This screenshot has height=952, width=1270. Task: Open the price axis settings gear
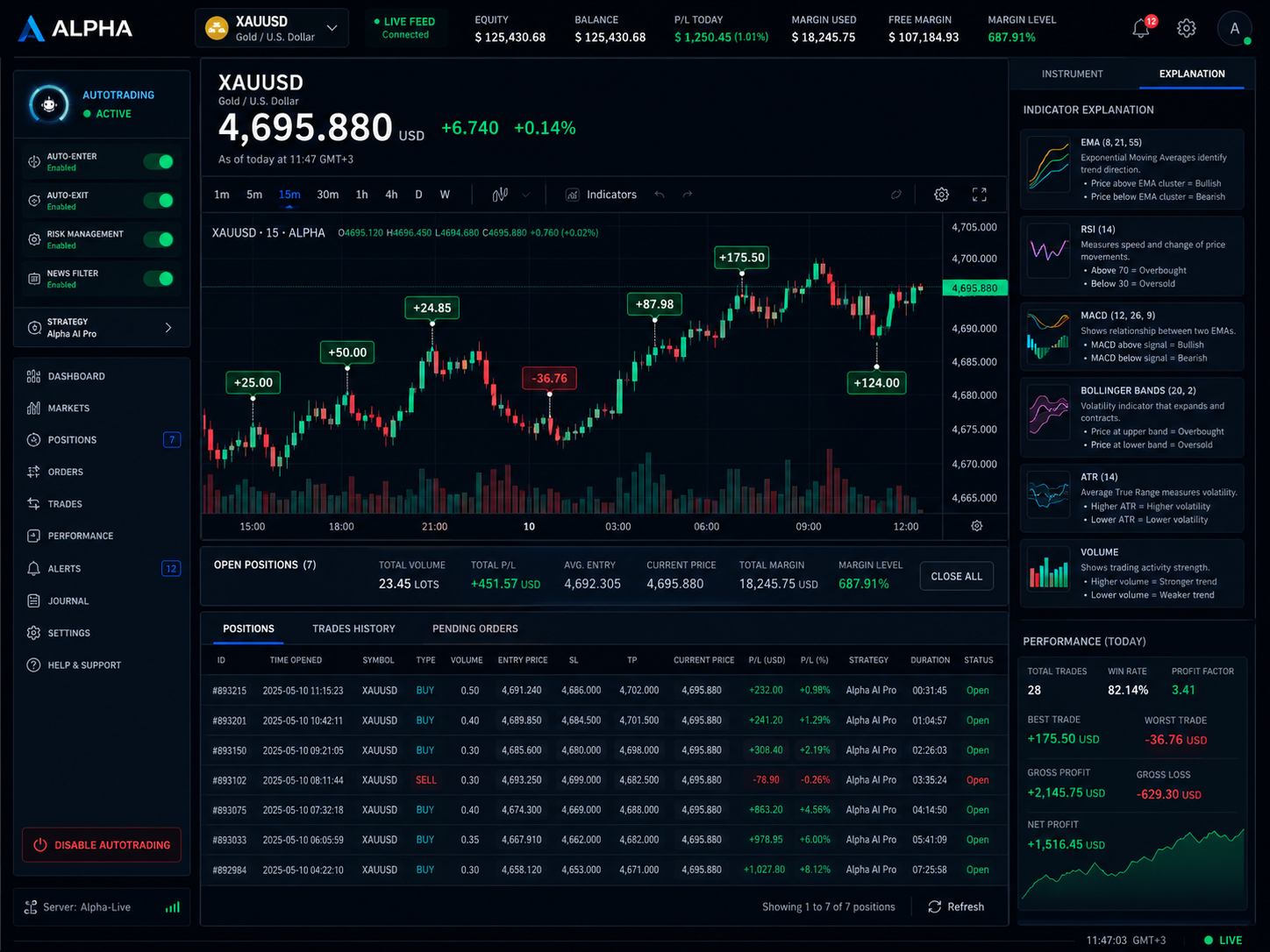click(976, 526)
